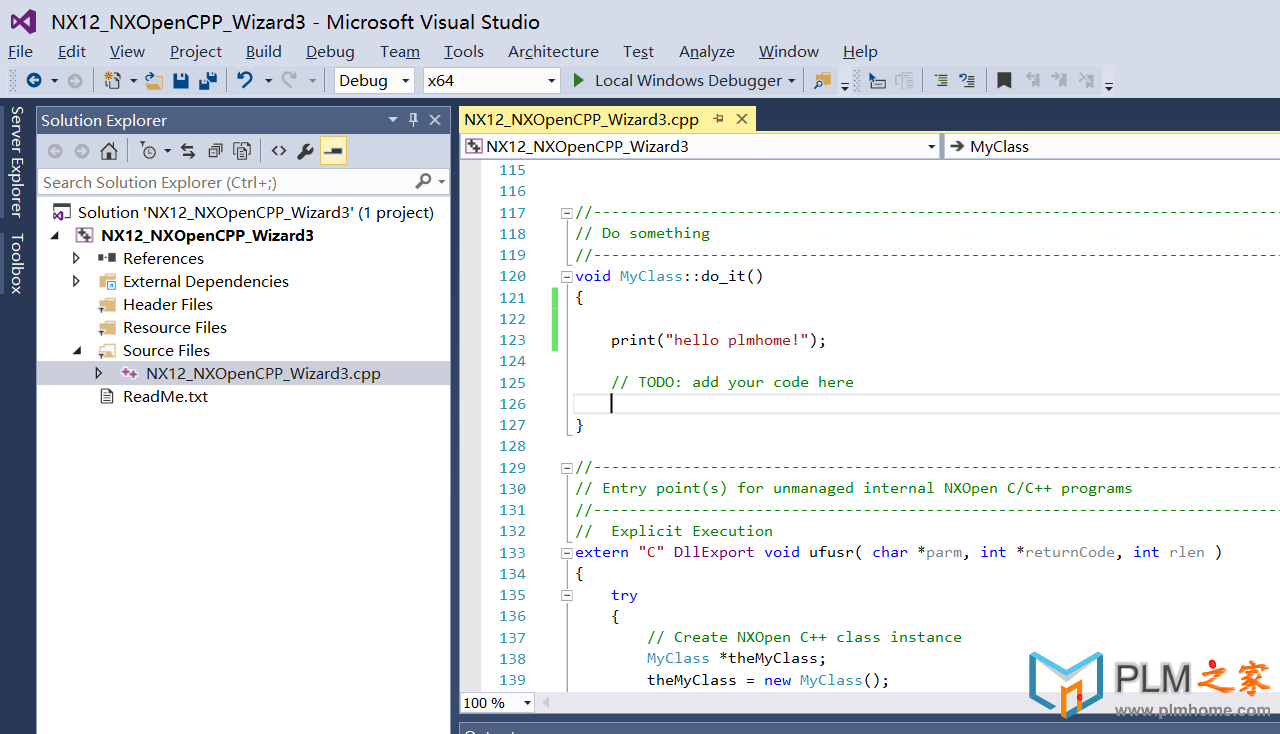Click the Find in Files toolbar icon
The image size is (1280, 734).
pyautogui.click(x=822, y=80)
